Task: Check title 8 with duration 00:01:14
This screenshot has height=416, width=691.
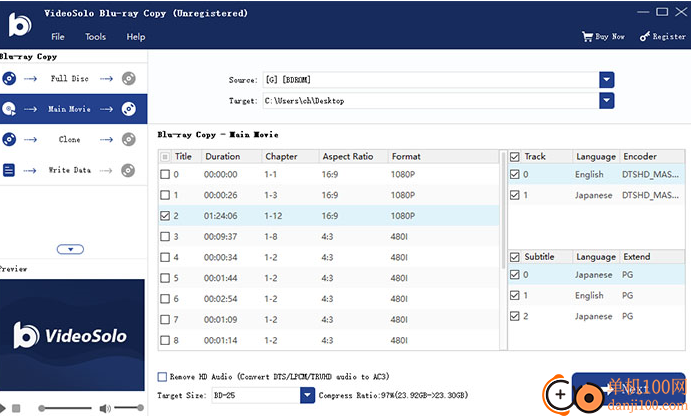Action: pos(165,340)
